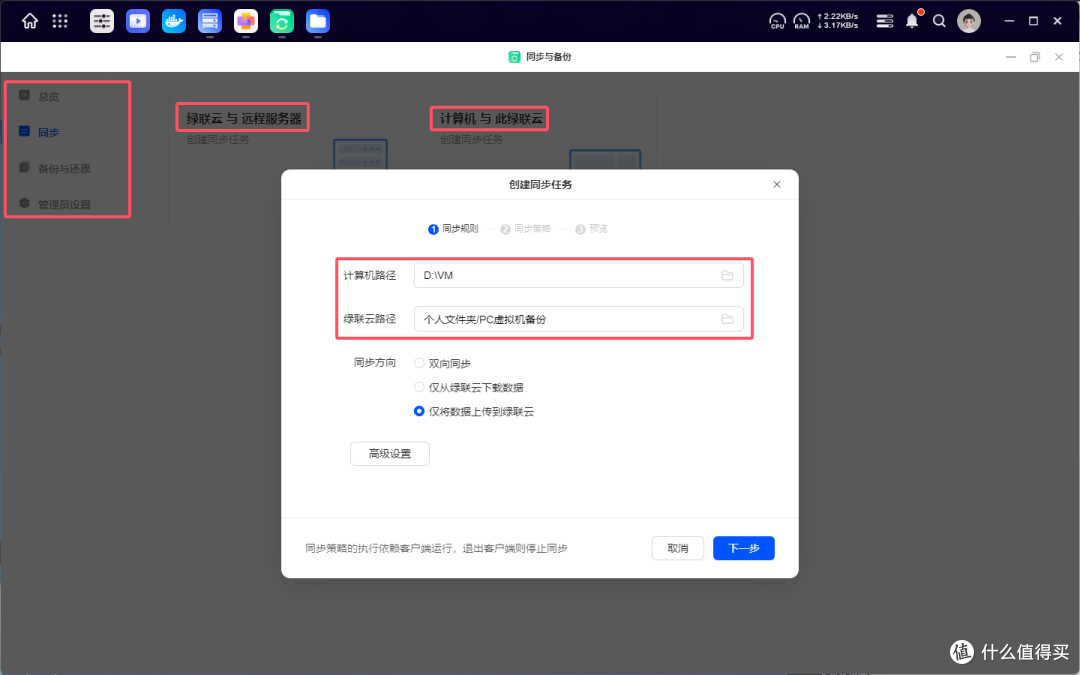Select the 绿联云 与 远程服务器 sync card

coord(287,158)
